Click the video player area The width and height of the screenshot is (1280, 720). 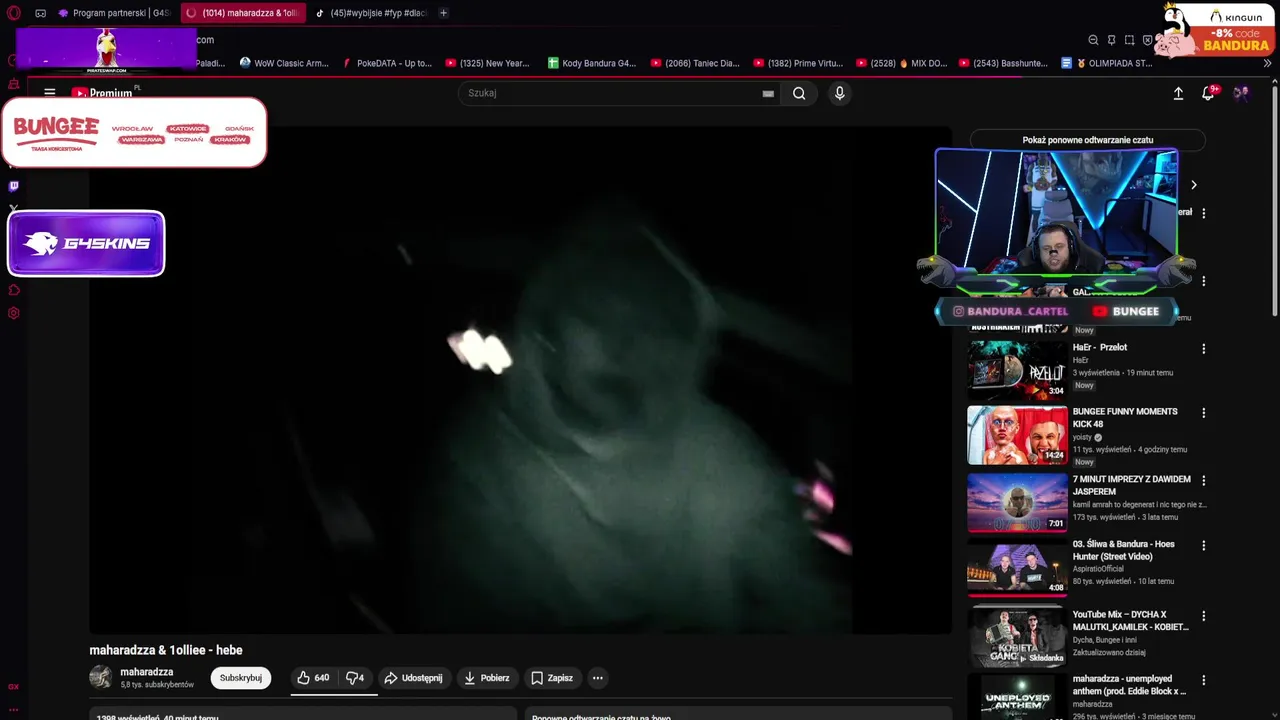tap(520, 380)
